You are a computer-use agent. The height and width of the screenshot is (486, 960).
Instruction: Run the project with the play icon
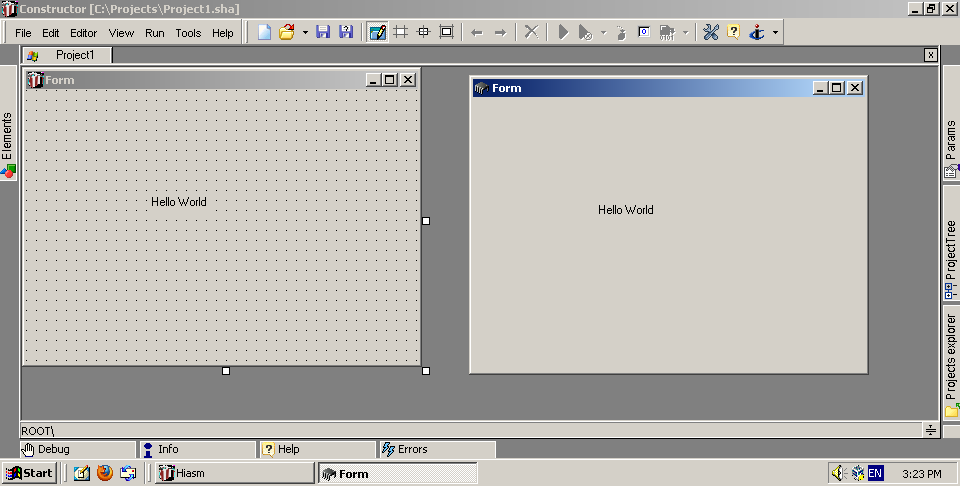pyautogui.click(x=563, y=32)
